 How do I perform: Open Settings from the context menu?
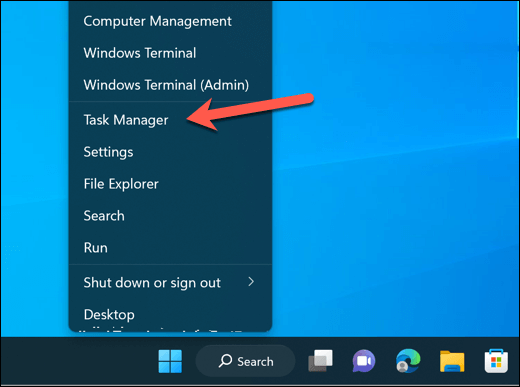click(x=170, y=152)
